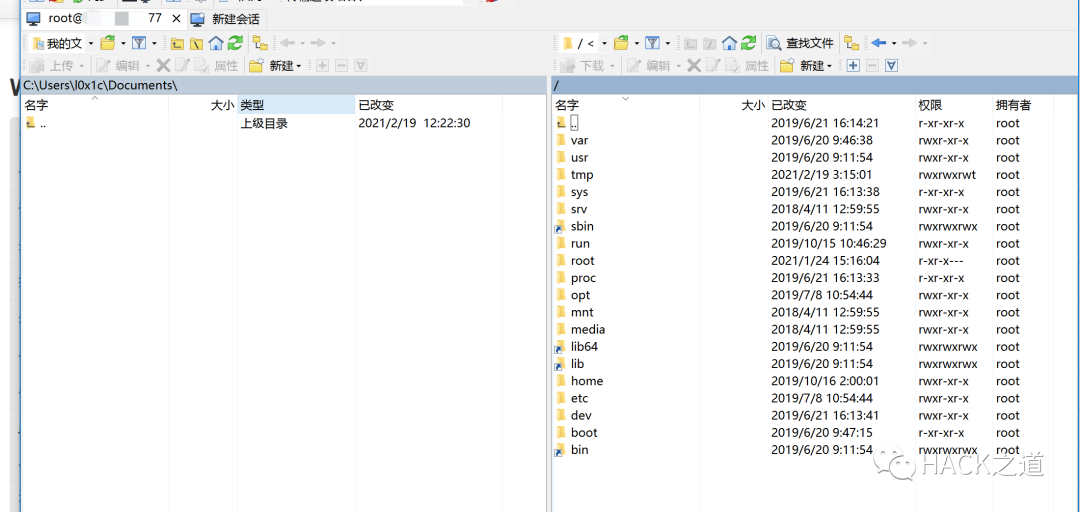This screenshot has height=512, width=1080.
Task: Open local parent directory toolbar icon
Action: pos(177,43)
